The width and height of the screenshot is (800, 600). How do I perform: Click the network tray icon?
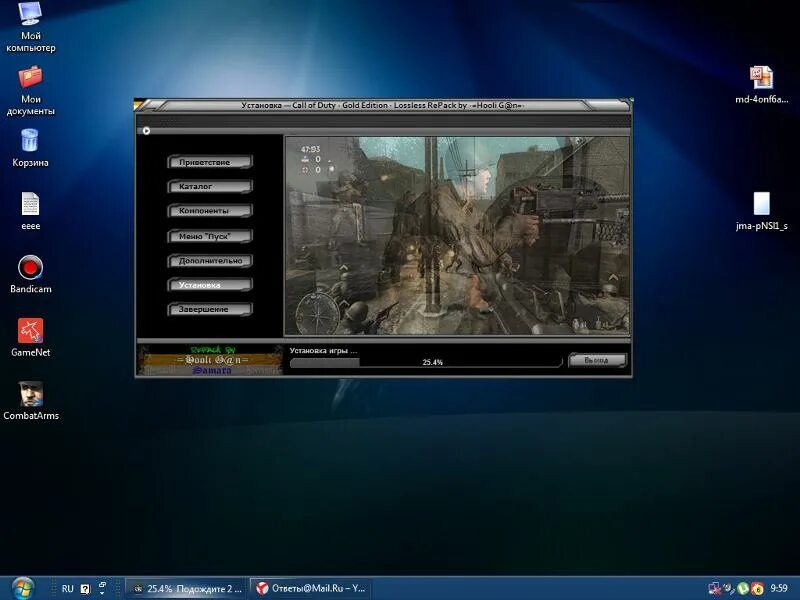(714, 589)
